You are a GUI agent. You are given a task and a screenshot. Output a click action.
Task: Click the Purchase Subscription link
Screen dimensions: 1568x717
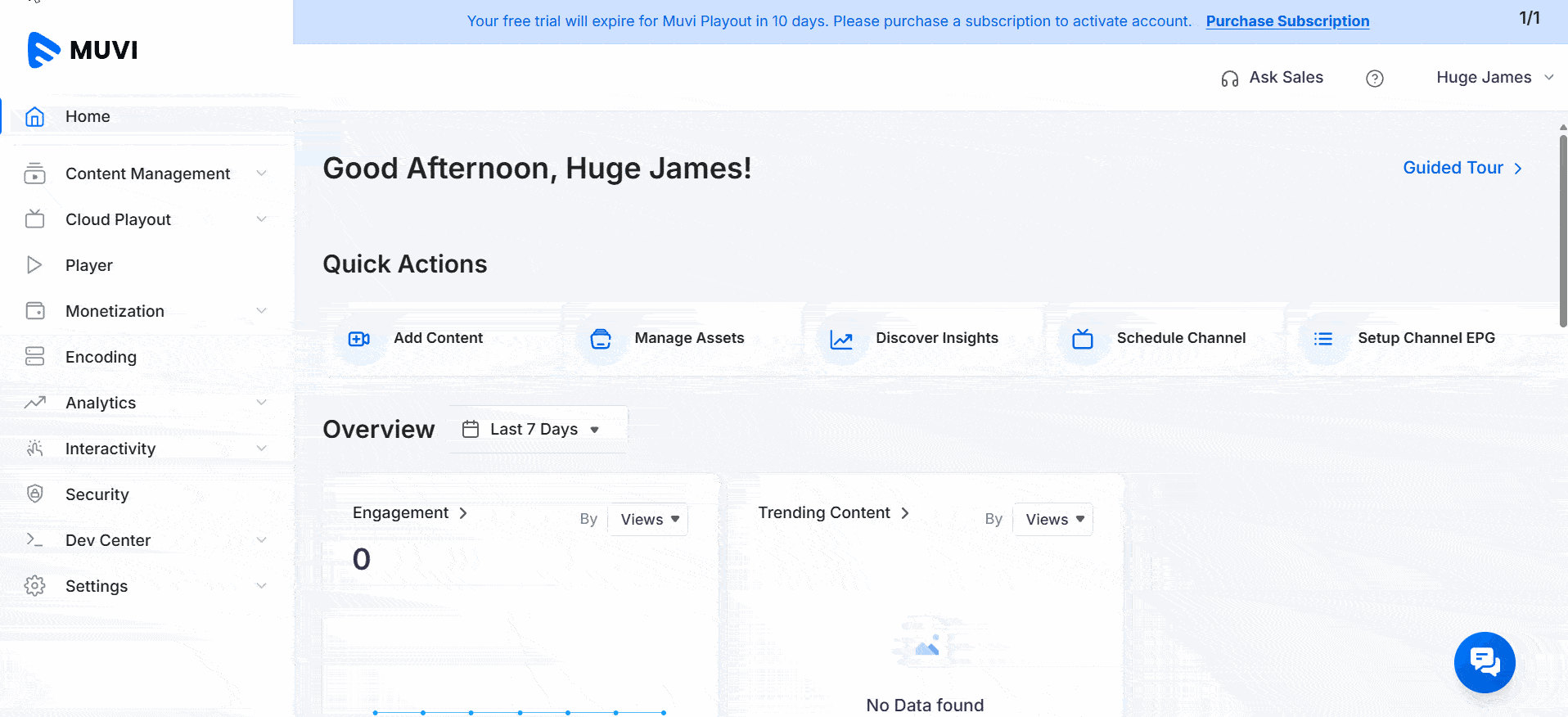[x=1286, y=21]
